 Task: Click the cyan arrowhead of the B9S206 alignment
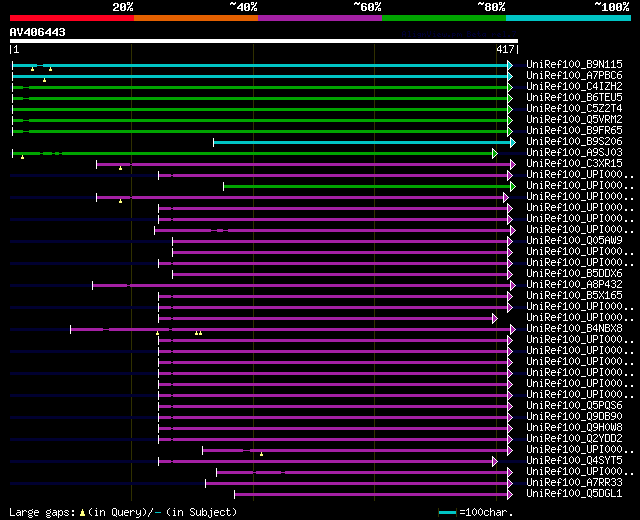pos(513,142)
